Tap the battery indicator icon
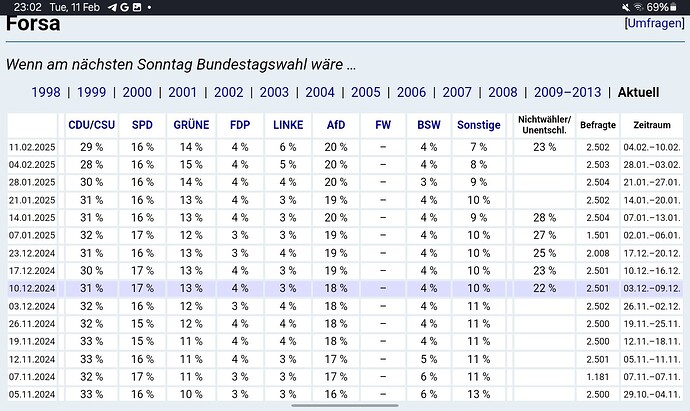 point(673,7)
